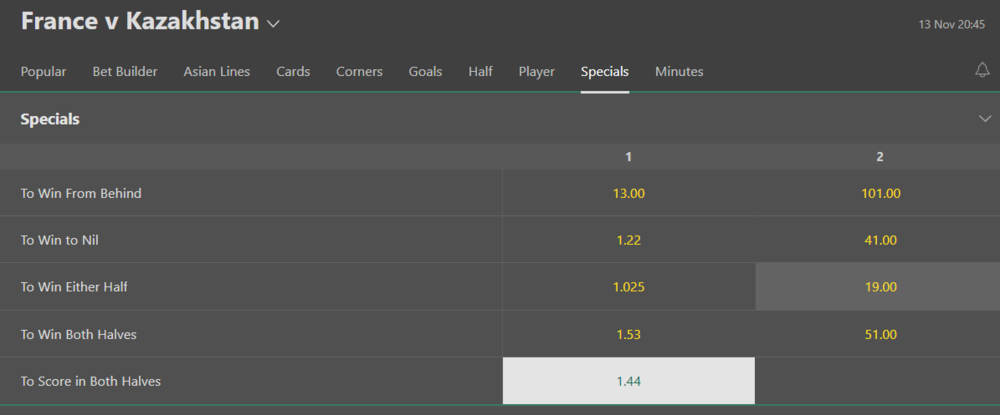Pick To Win Both Halves odds 1.53
The height and width of the screenshot is (415, 1000).
628,334
